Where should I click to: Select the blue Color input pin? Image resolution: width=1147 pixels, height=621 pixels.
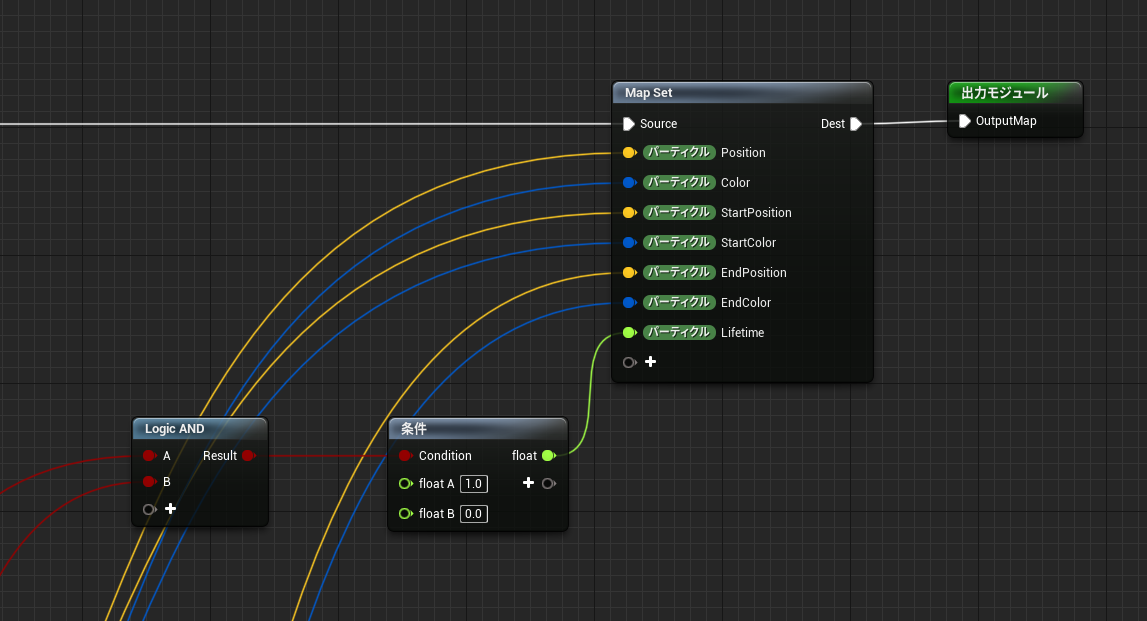click(x=629, y=183)
